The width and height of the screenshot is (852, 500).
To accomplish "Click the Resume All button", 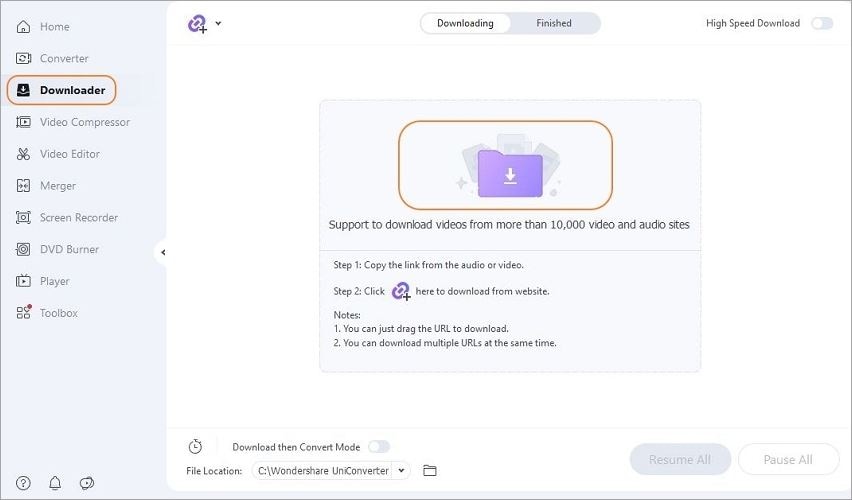I will point(680,460).
